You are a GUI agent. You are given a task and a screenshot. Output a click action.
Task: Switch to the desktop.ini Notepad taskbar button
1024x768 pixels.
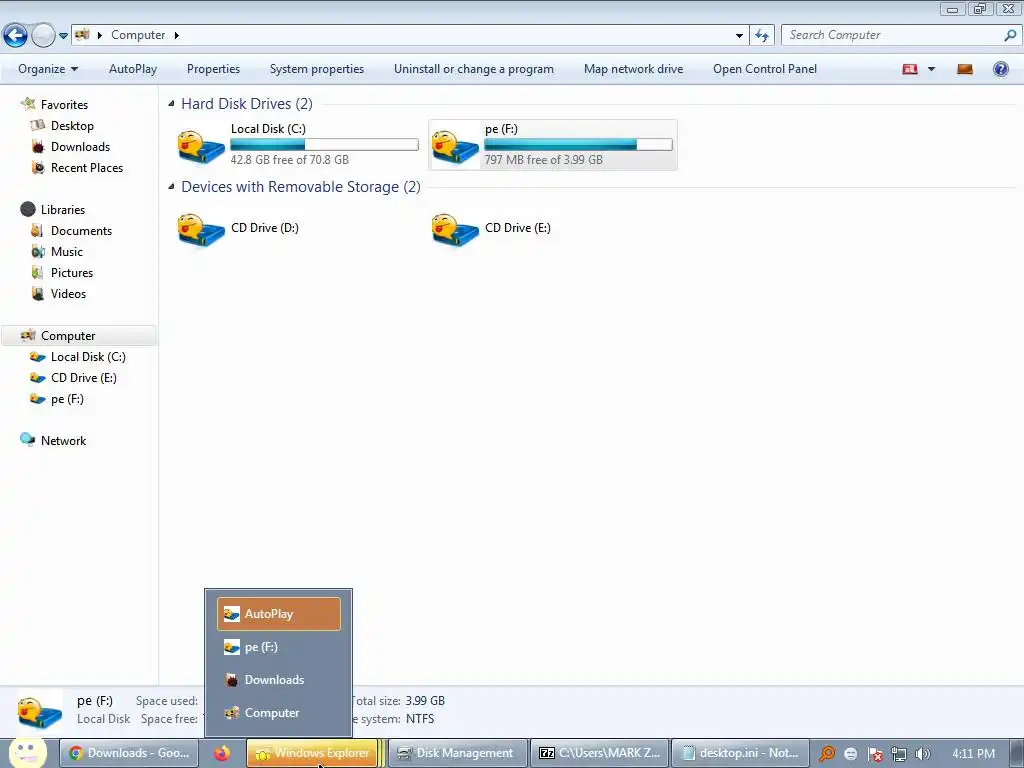coord(741,753)
